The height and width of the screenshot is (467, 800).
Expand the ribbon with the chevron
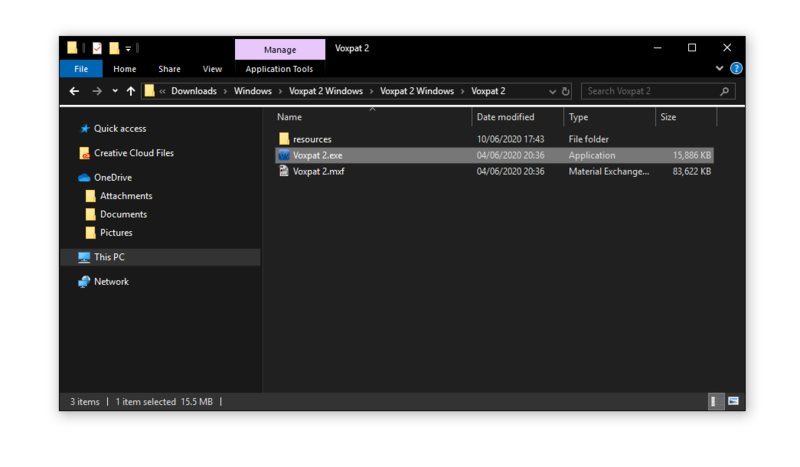(x=719, y=69)
